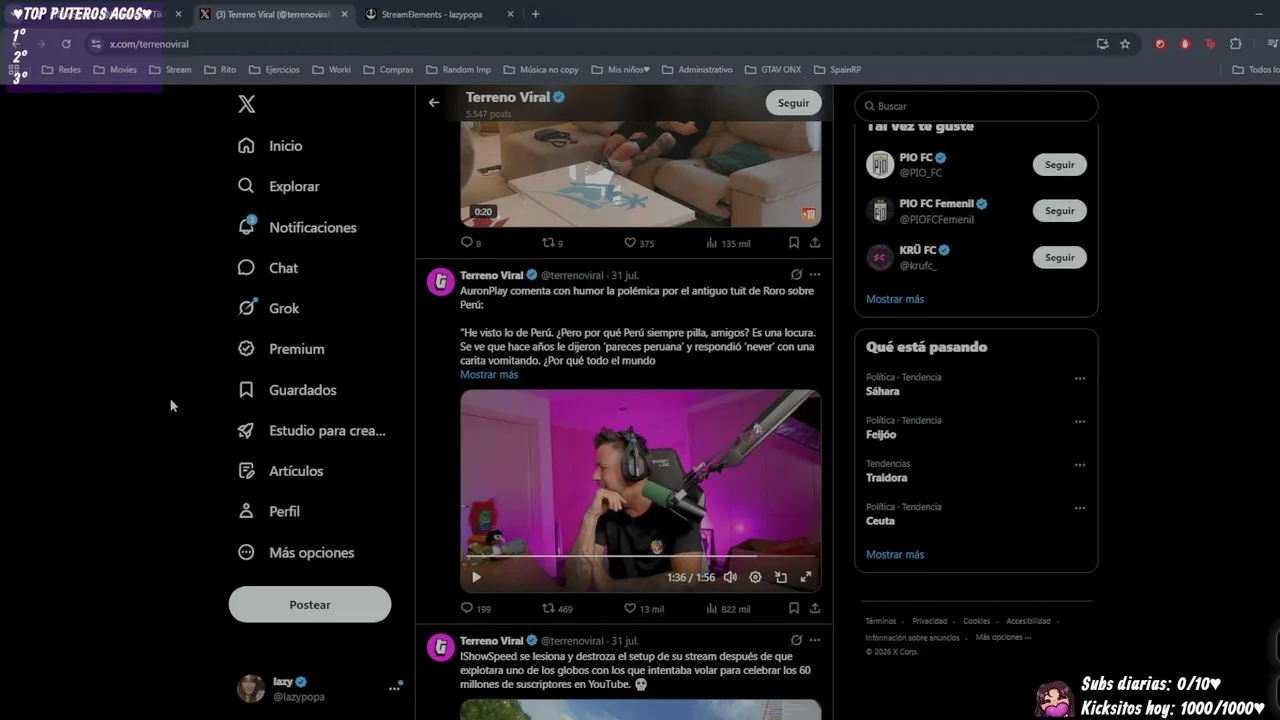Click the Buscar search field

click(x=976, y=106)
